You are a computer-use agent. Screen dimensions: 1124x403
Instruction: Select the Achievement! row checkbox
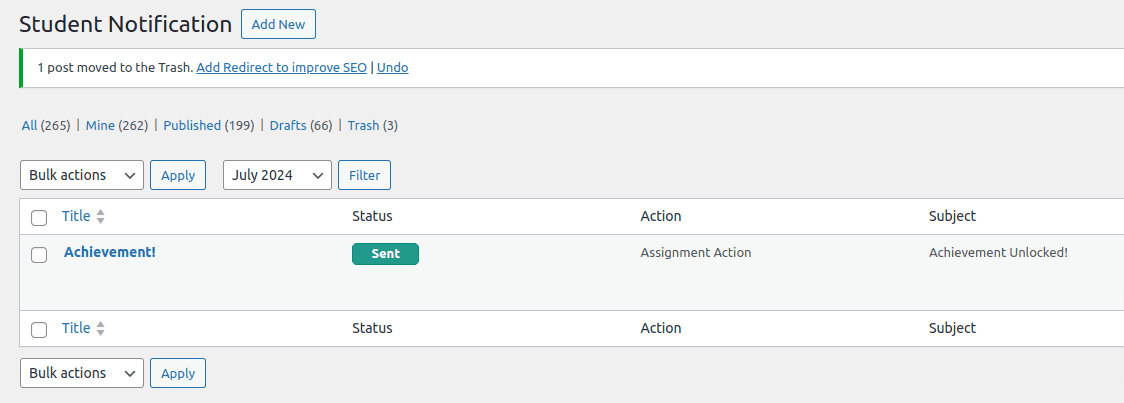coord(39,255)
